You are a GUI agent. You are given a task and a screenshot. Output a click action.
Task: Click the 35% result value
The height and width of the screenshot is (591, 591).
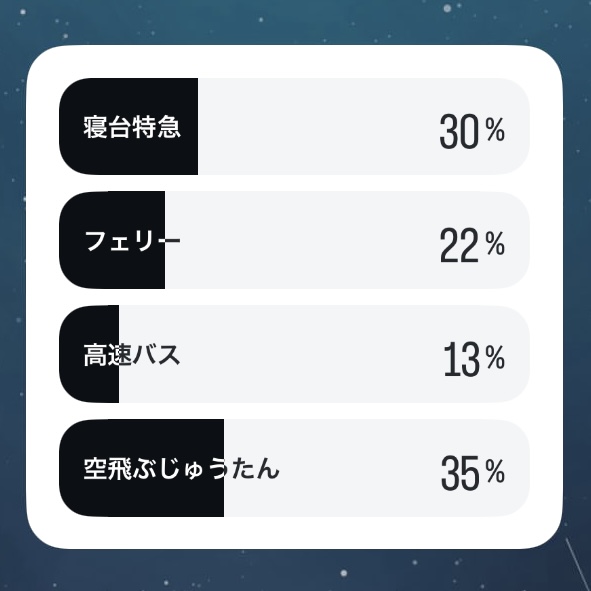coord(473,472)
